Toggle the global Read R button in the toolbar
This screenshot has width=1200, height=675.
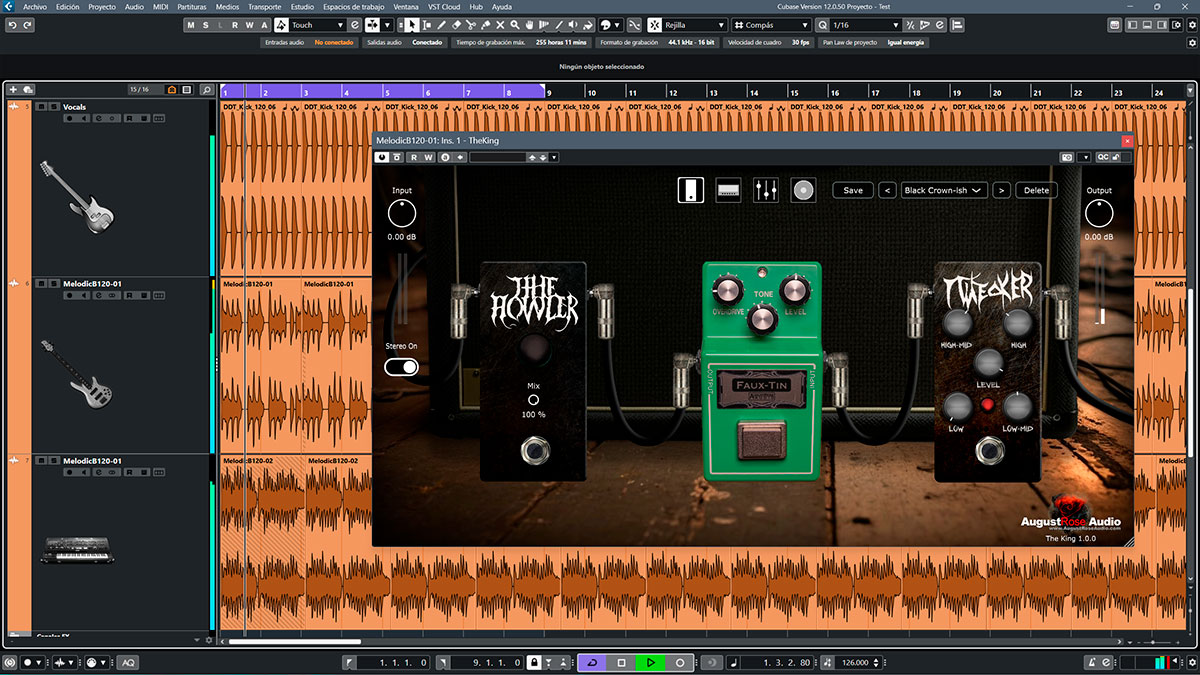(235, 25)
